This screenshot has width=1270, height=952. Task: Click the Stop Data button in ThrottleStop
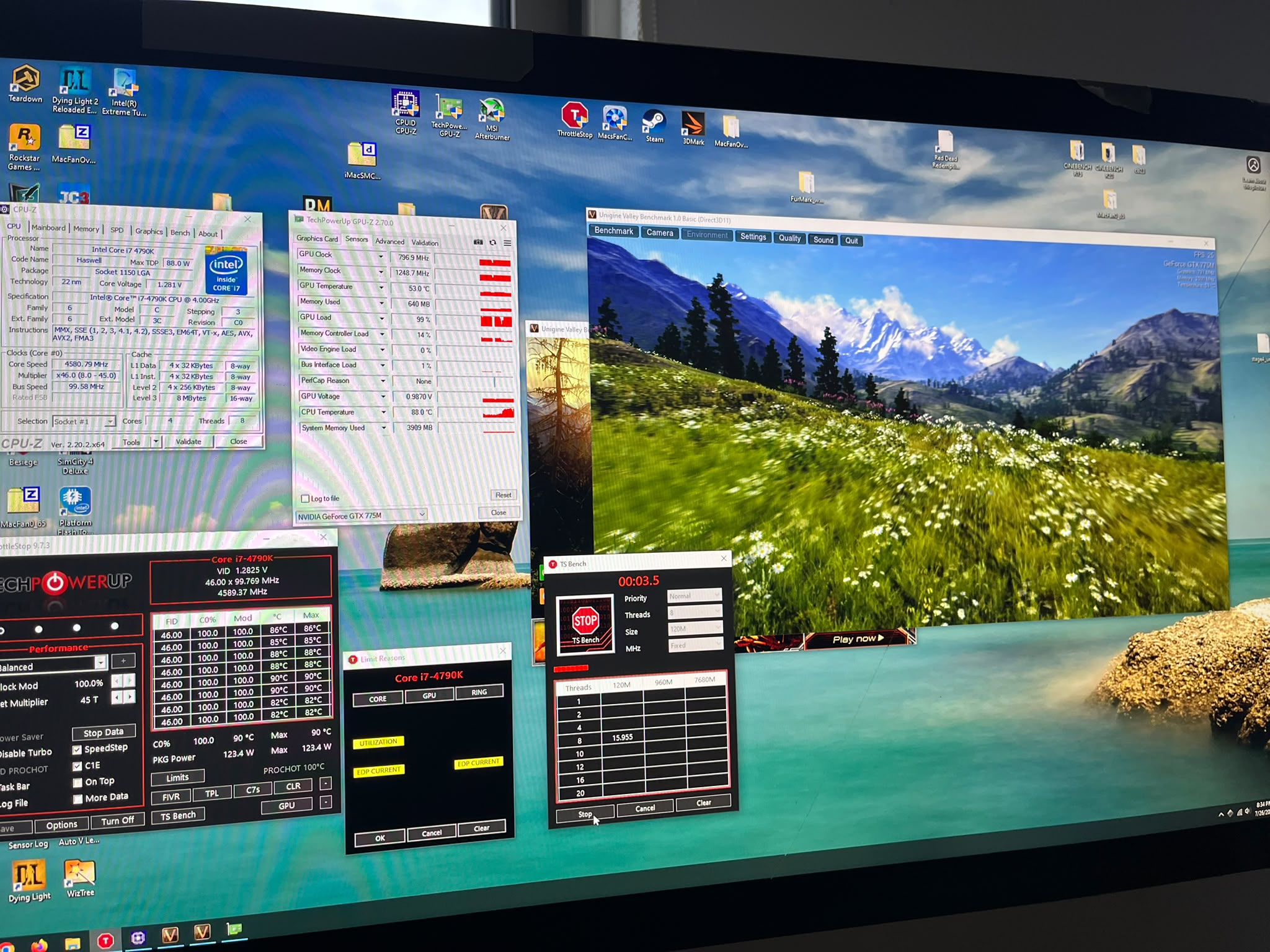coord(104,733)
